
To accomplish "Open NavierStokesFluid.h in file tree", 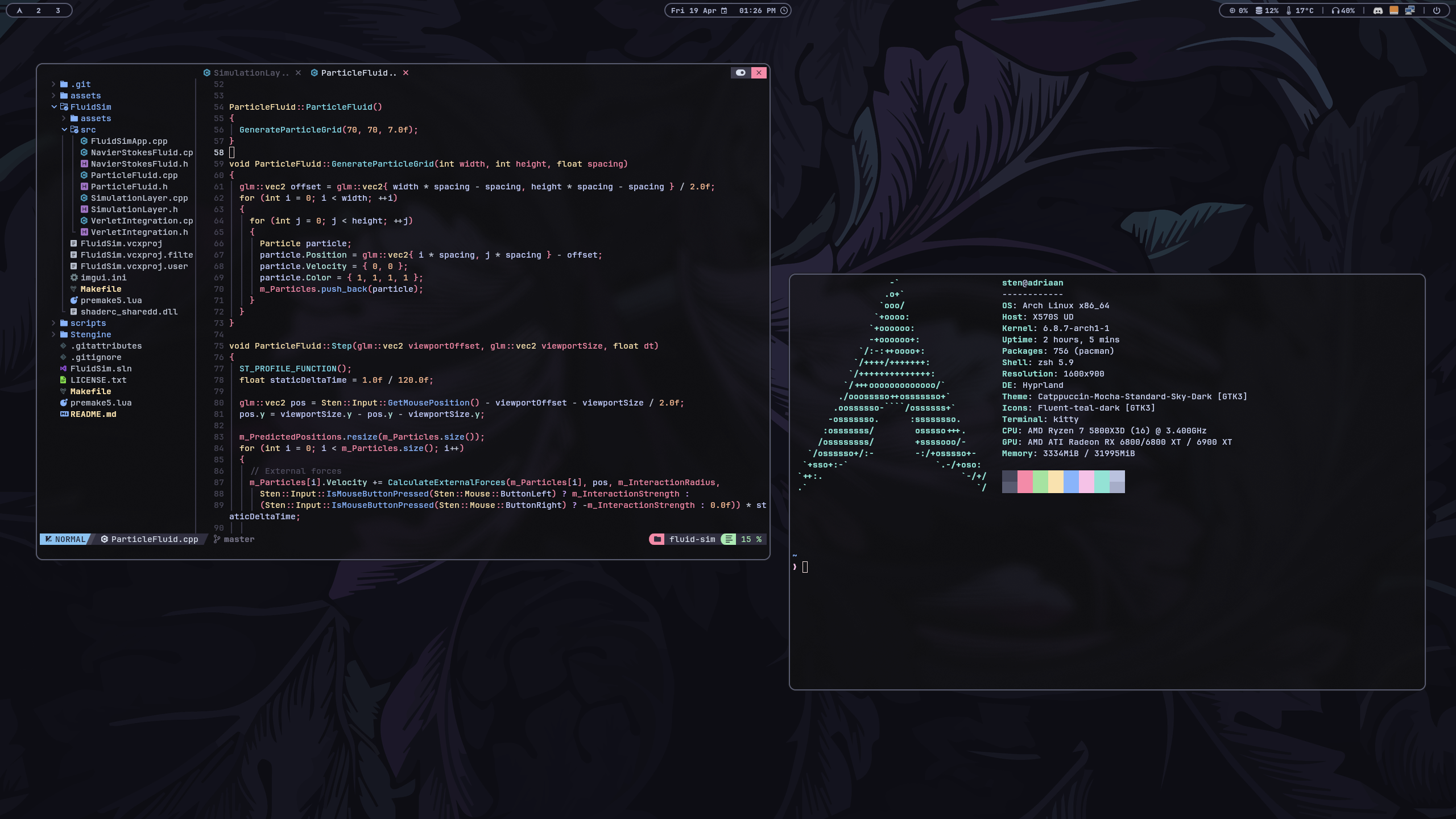I will tap(139, 164).
